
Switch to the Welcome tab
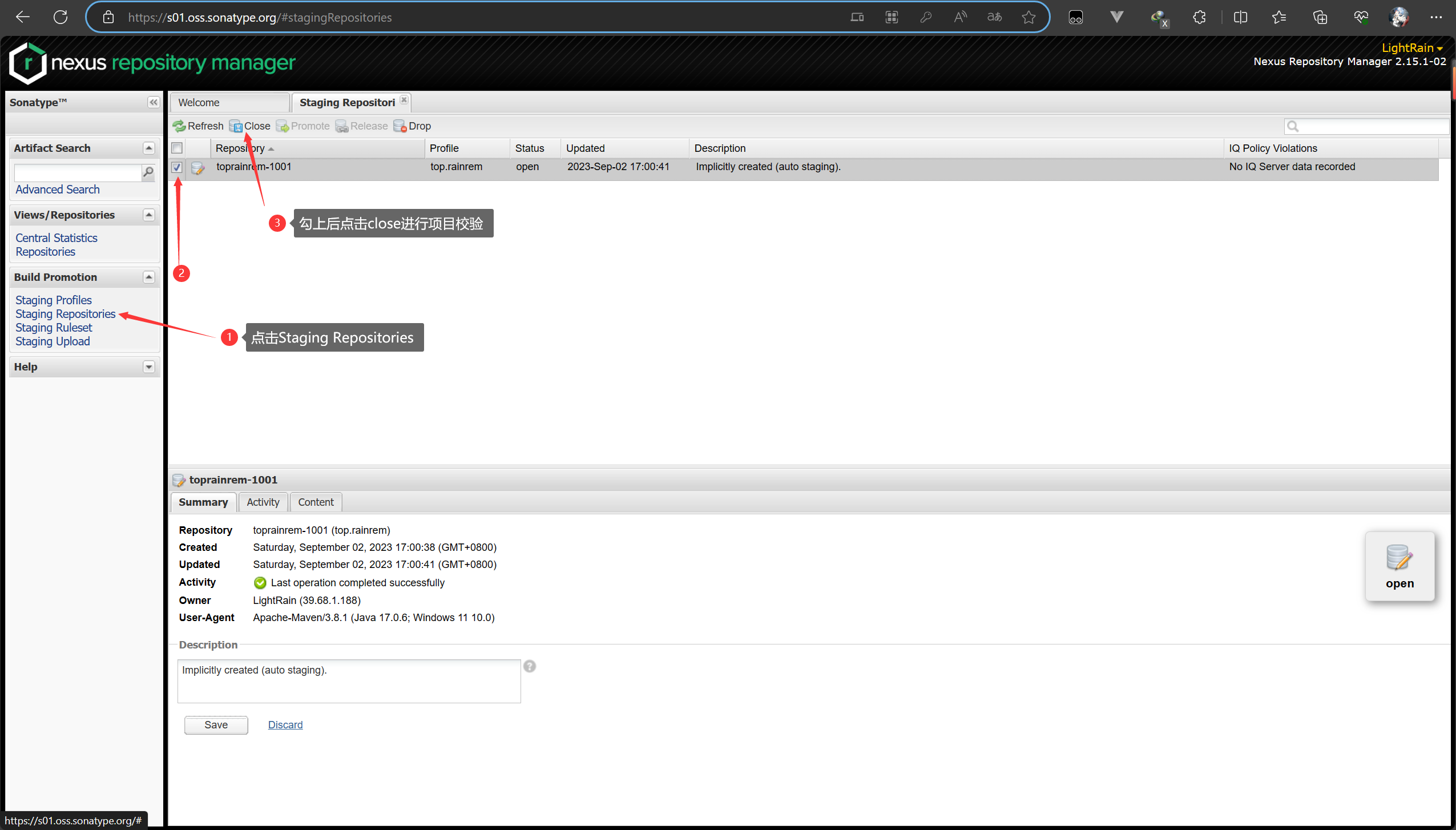[228, 103]
